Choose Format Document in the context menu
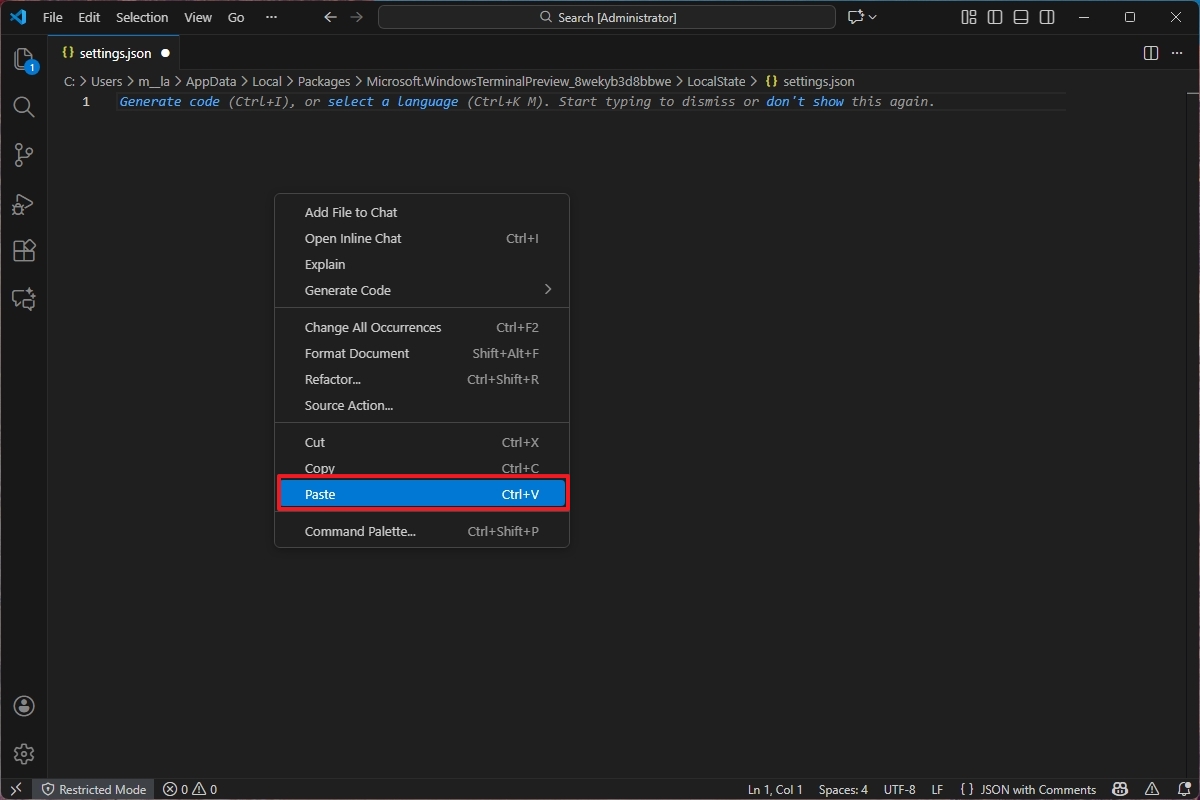Viewport: 1200px width, 800px height. pyautogui.click(x=357, y=353)
